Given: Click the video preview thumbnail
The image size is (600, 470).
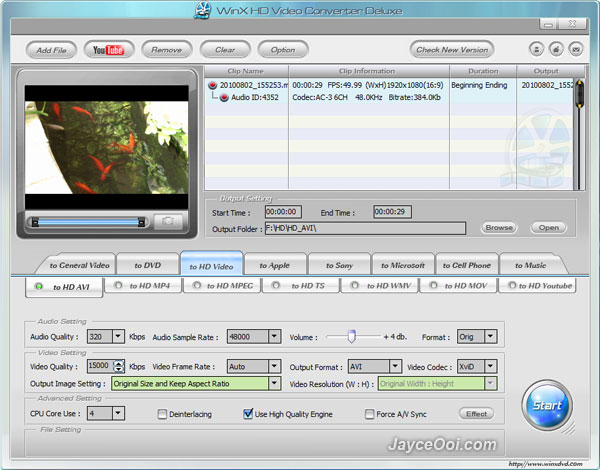Looking at the screenshot, I should pyautogui.click(x=106, y=147).
